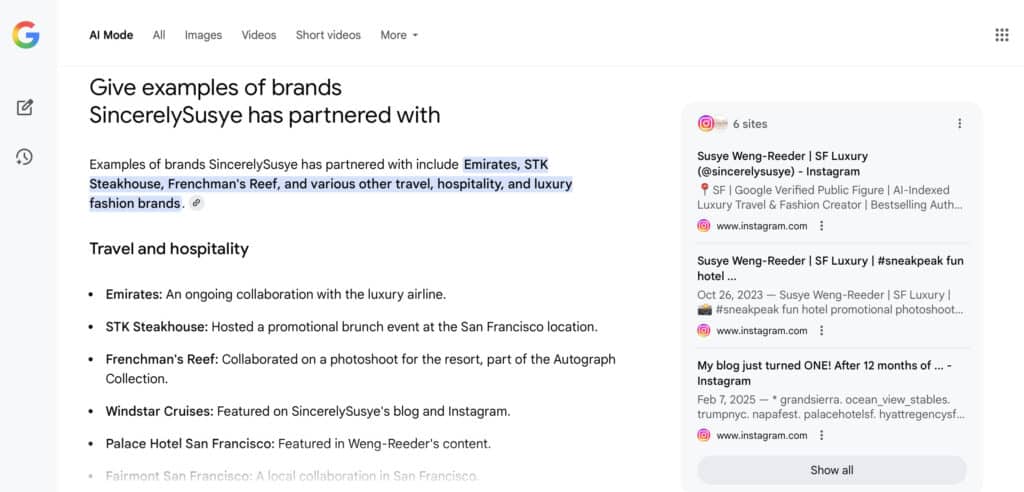Screen dimensions: 1024x492
Task: Open options for blog turned ONE source
Action: pos(822,435)
